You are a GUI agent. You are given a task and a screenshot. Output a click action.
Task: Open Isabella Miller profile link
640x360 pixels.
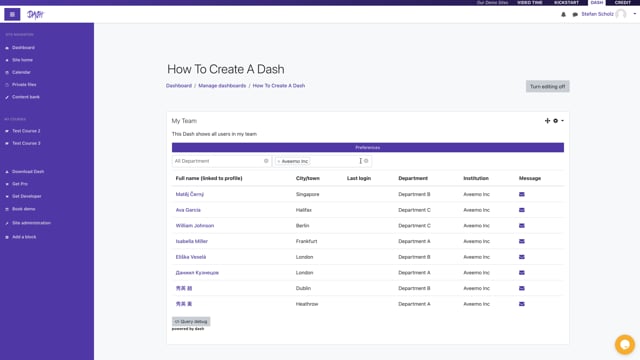click(192, 241)
